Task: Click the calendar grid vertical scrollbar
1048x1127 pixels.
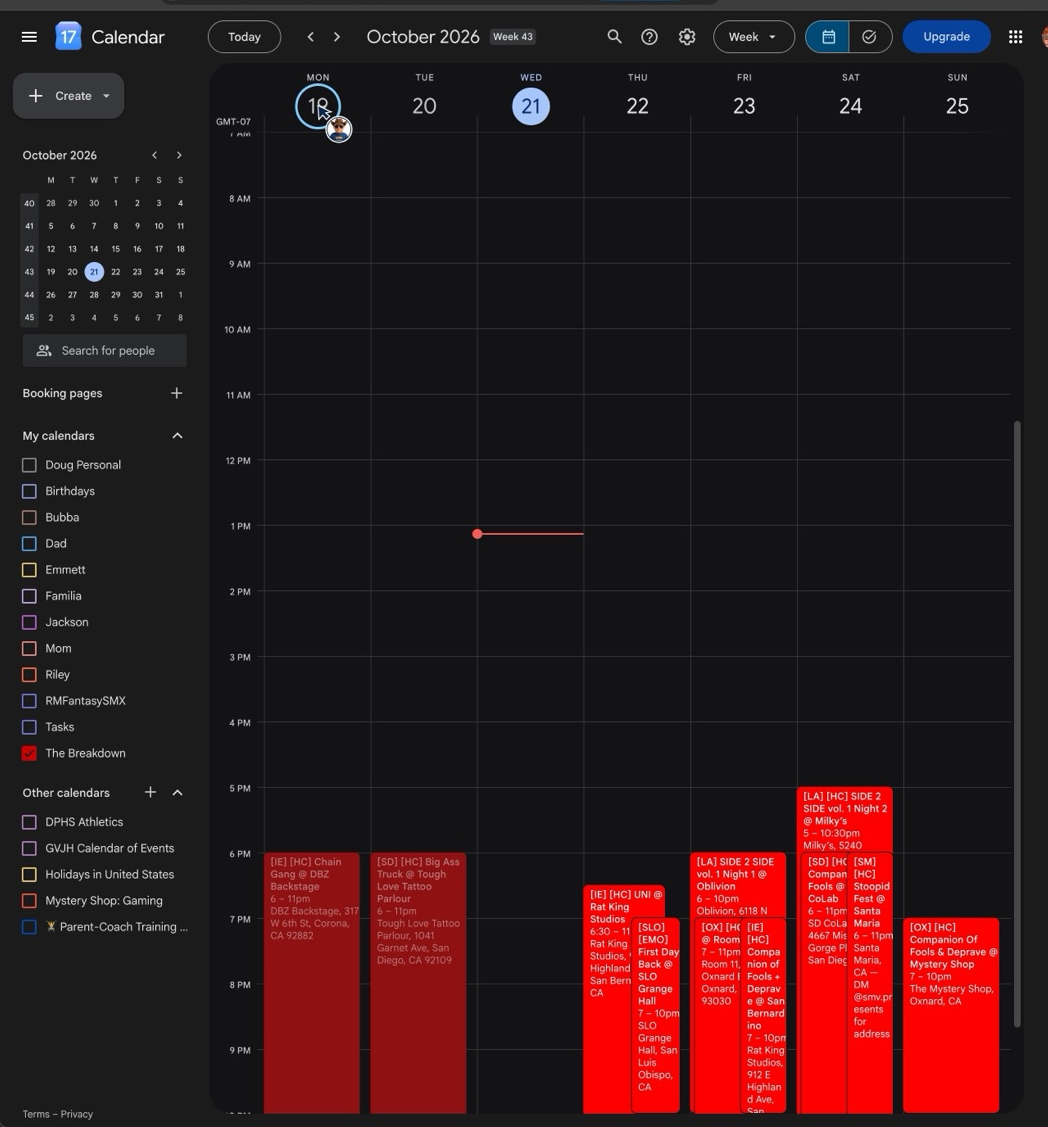Action: click(1017, 724)
